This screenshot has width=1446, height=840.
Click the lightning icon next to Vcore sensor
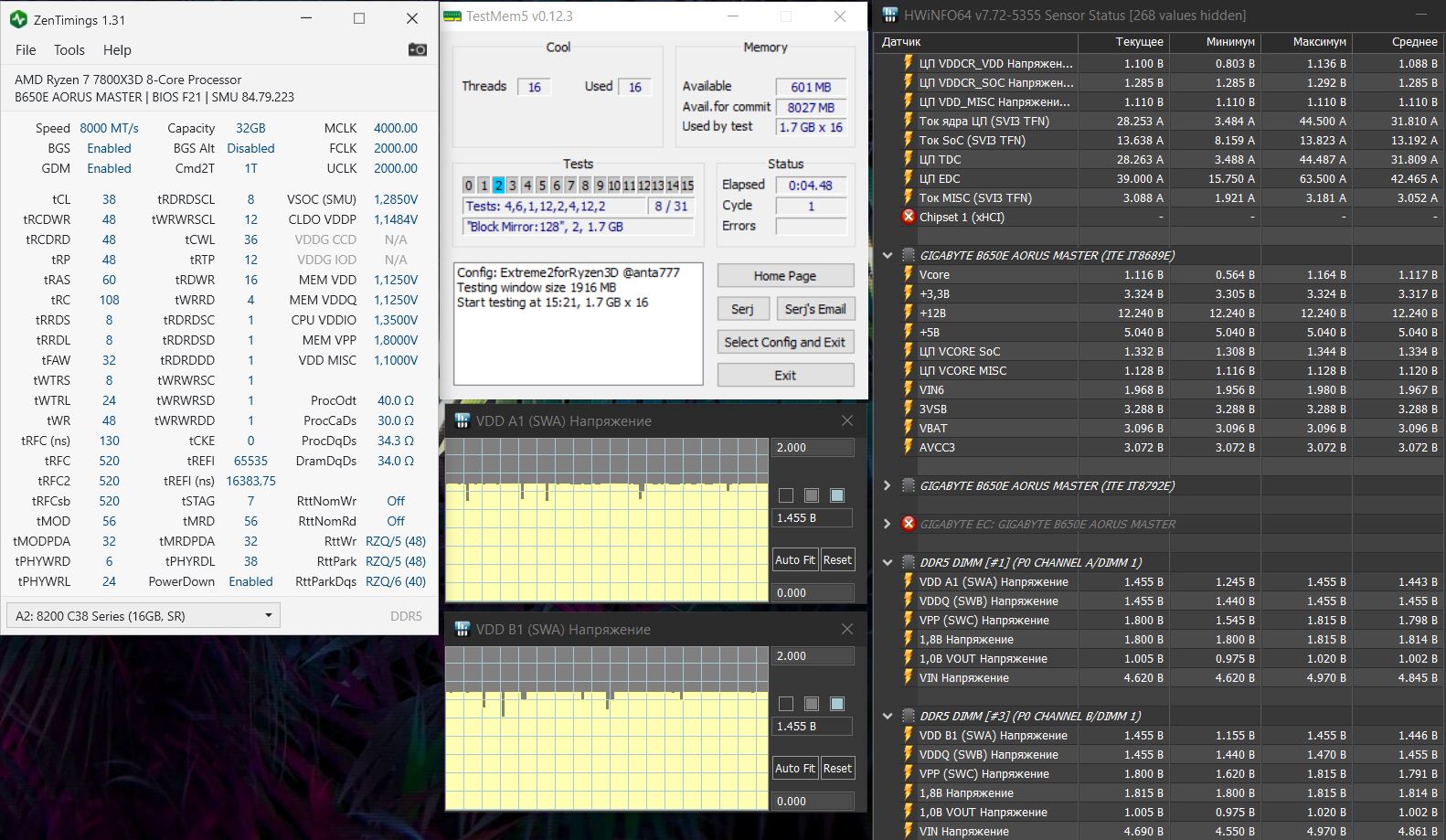coord(909,274)
